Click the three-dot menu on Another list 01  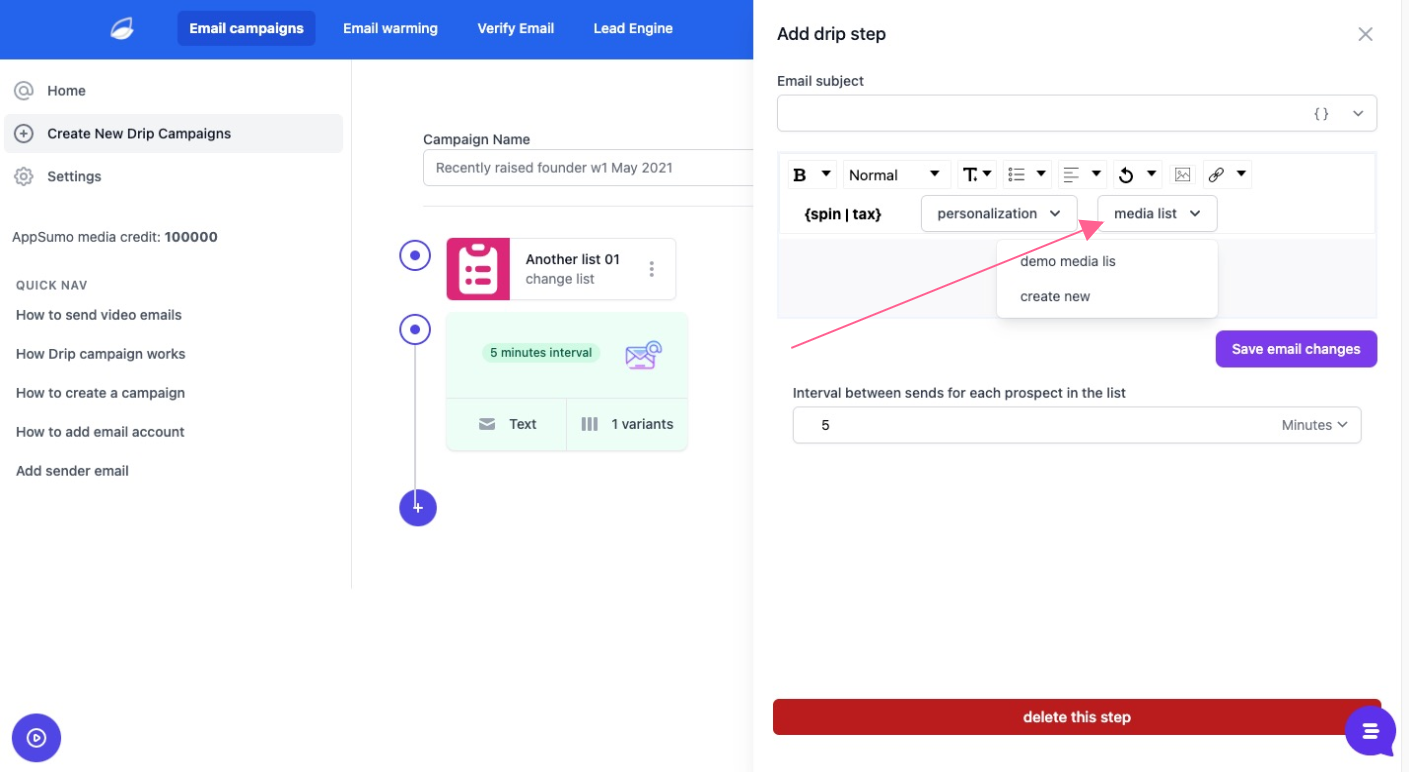(x=651, y=269)
